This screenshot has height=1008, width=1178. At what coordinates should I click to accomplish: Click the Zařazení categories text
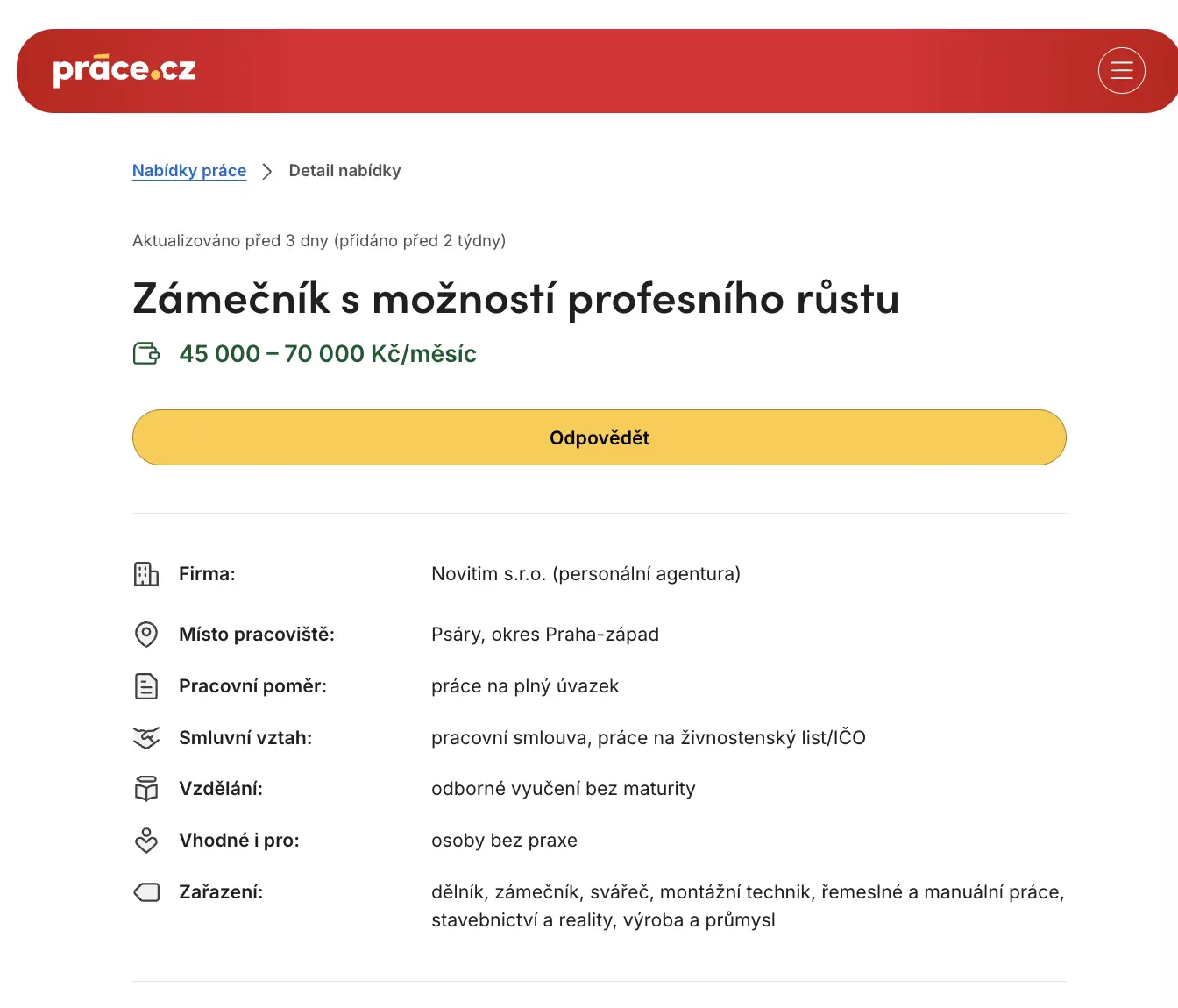(x=748, y=906)
